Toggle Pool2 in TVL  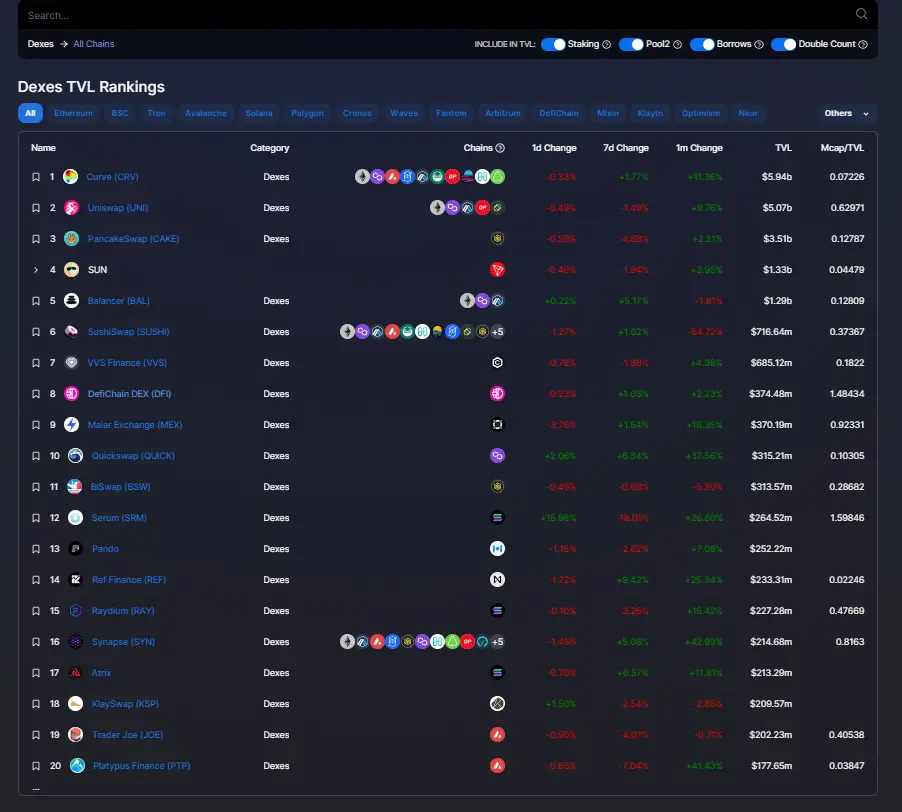(631, 44)
